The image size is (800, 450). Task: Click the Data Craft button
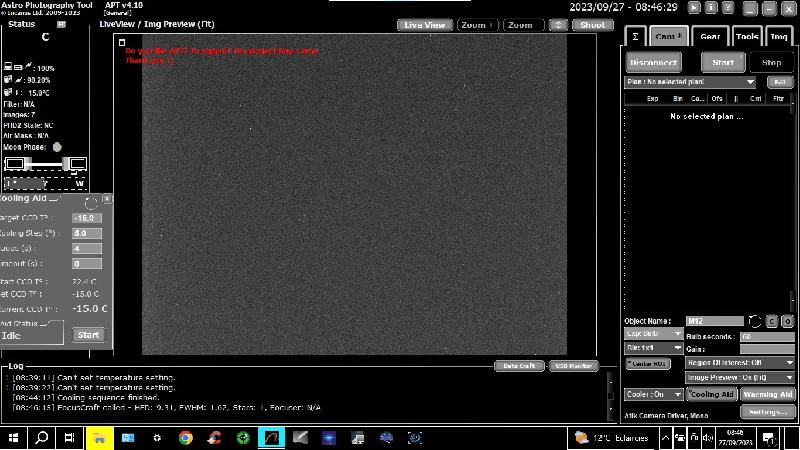point(519,366)
